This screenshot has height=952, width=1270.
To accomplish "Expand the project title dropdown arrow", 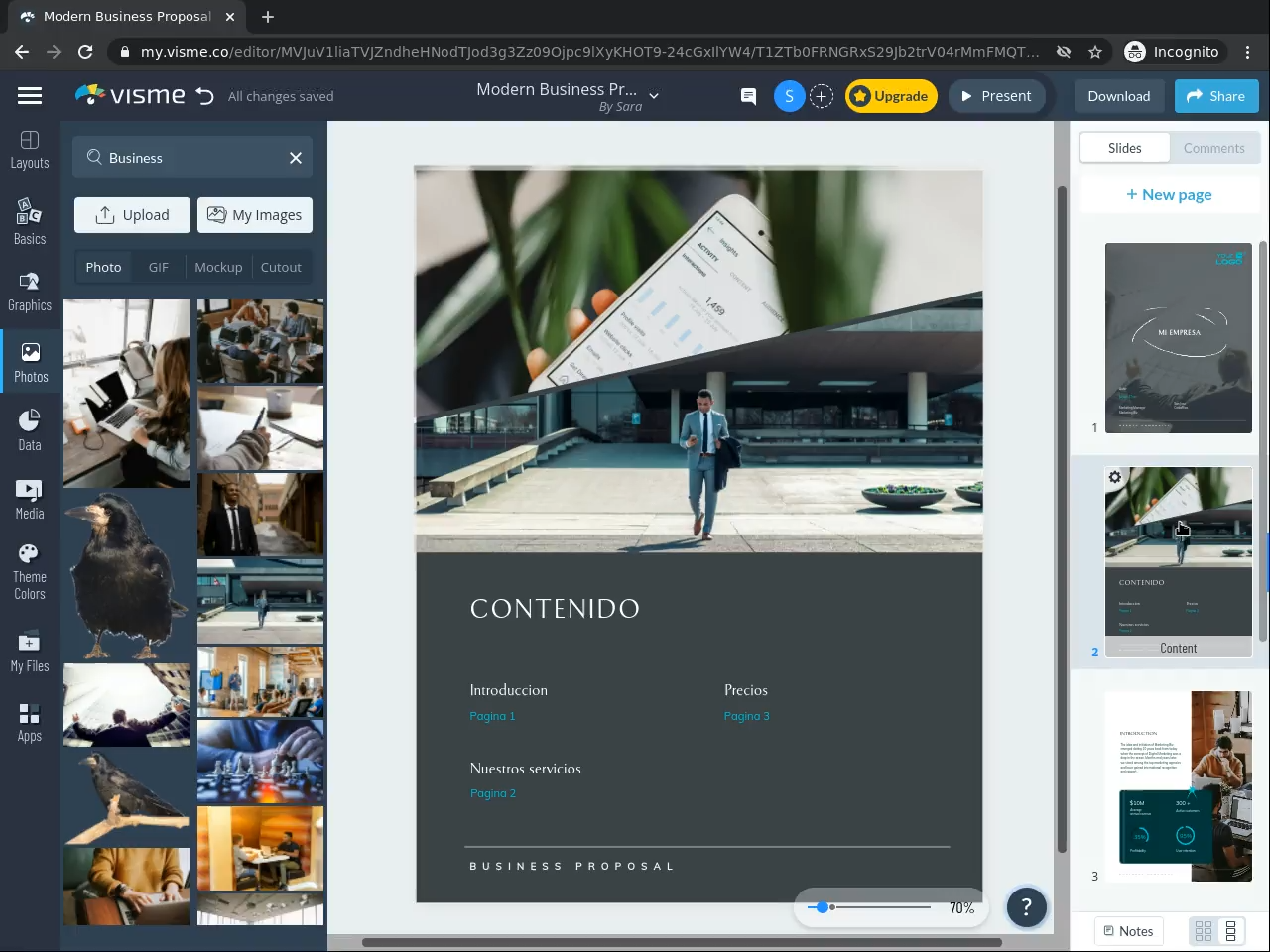I will 654,96.
